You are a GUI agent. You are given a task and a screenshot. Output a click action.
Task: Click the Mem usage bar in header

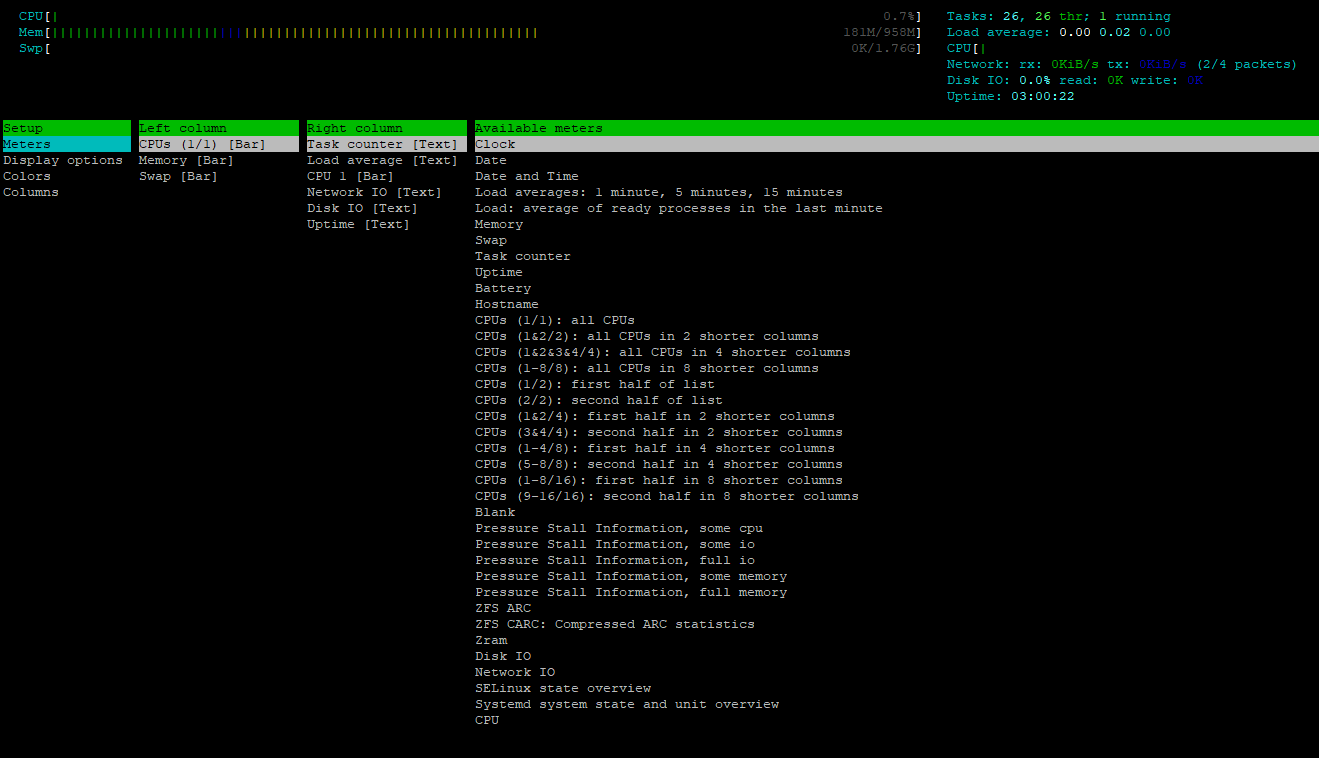(470, 32)
